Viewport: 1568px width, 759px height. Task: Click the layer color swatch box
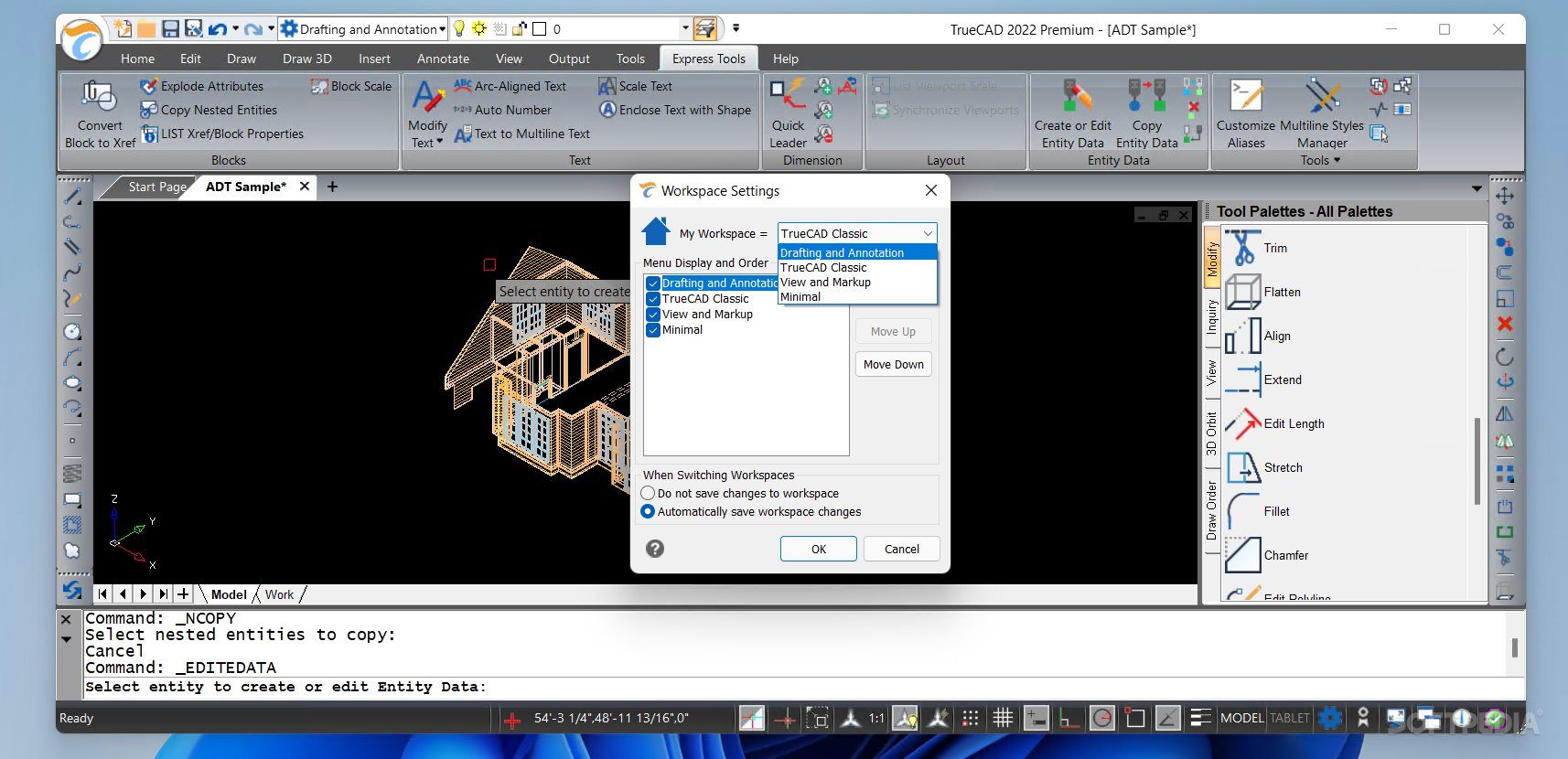pyautogui.click(x=540, y=28)
